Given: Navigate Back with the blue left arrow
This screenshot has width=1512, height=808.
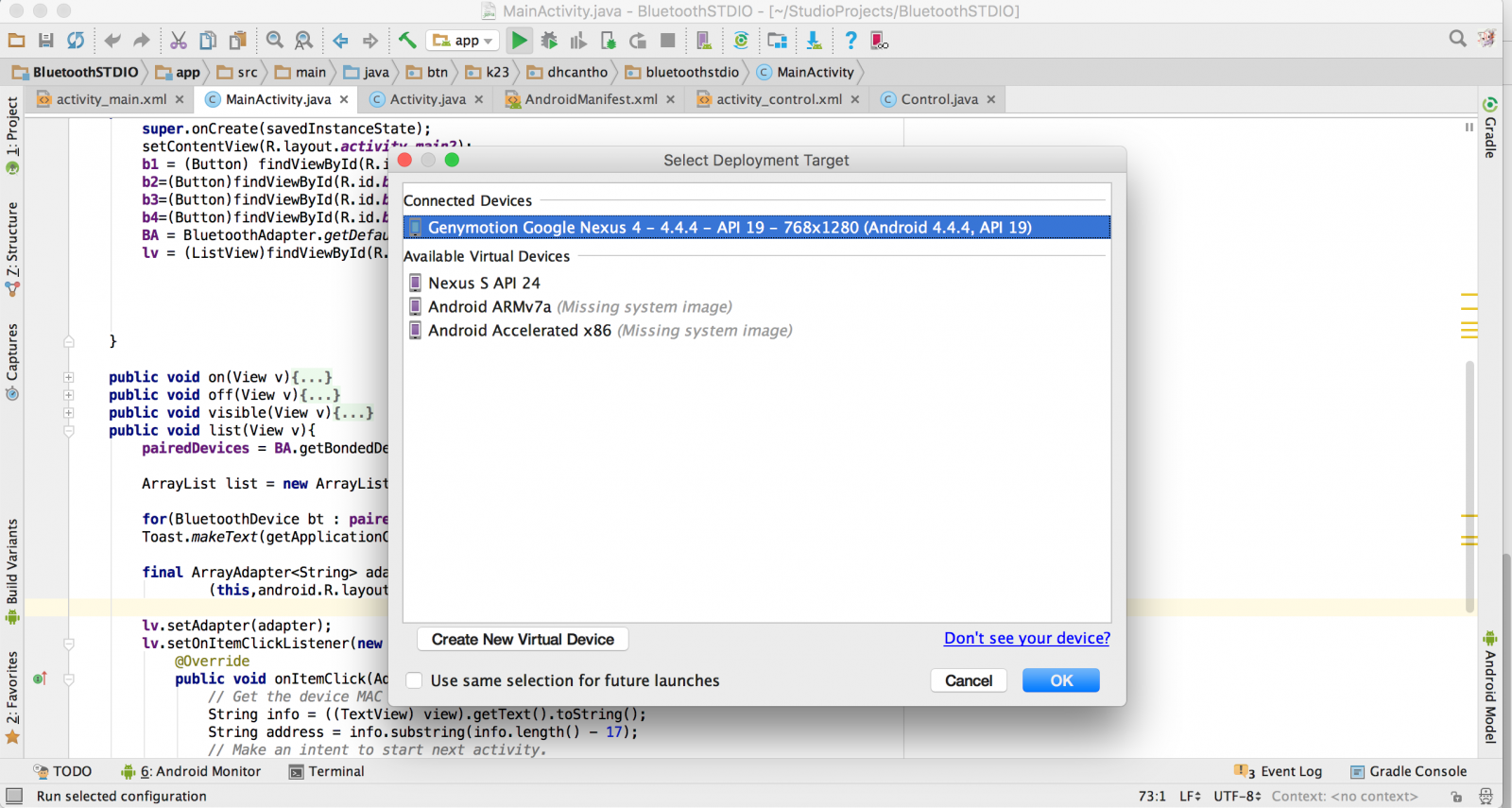Looking at the screenshot, I should pyautogui.click(x=341, y=41).
